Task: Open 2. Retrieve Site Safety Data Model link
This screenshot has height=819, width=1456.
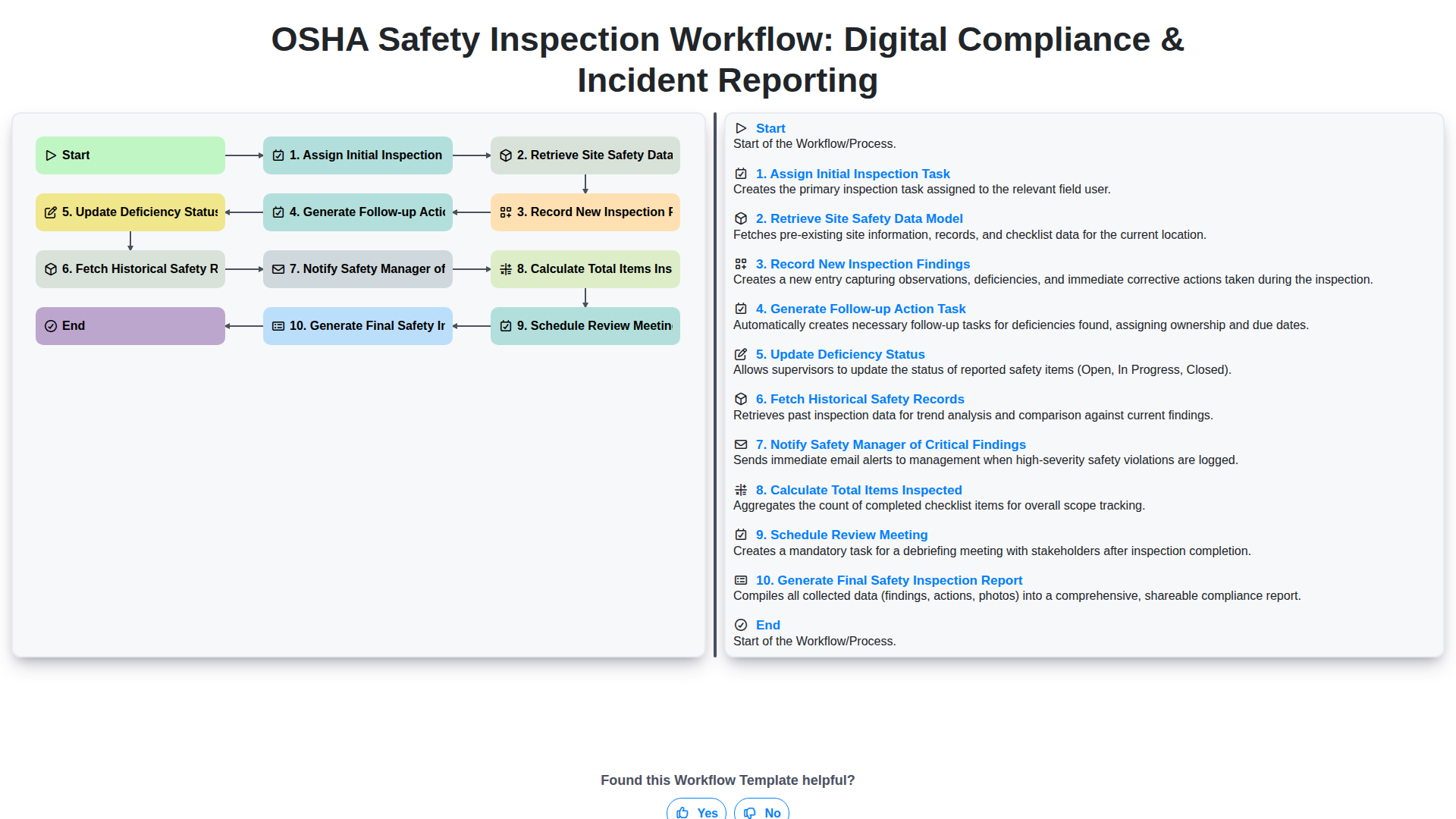Action: pyautogui.click(x=859, y=218)
